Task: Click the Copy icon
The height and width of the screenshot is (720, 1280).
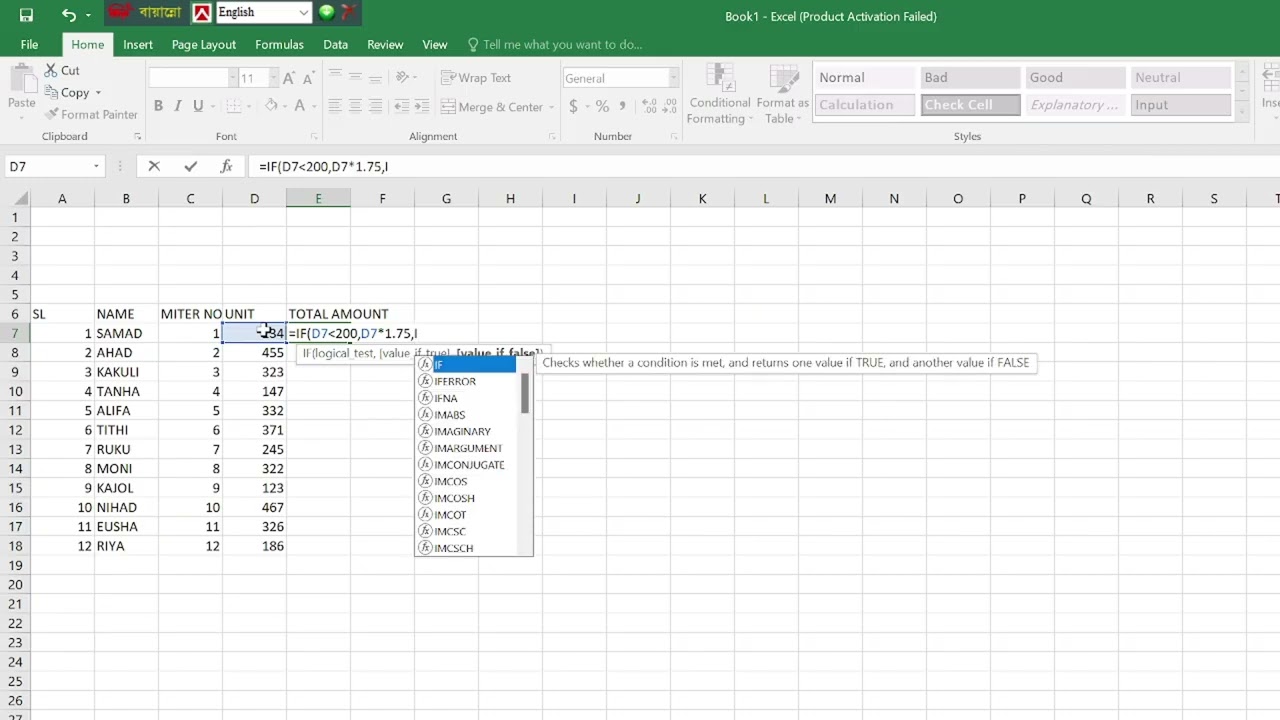Action: (x=51, y=93)
